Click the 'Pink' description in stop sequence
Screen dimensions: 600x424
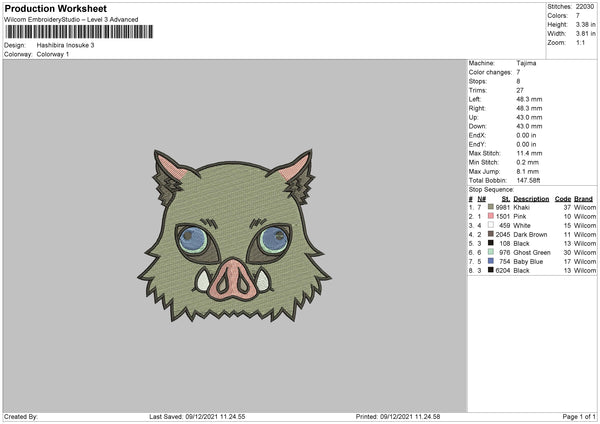coord(520,217)
